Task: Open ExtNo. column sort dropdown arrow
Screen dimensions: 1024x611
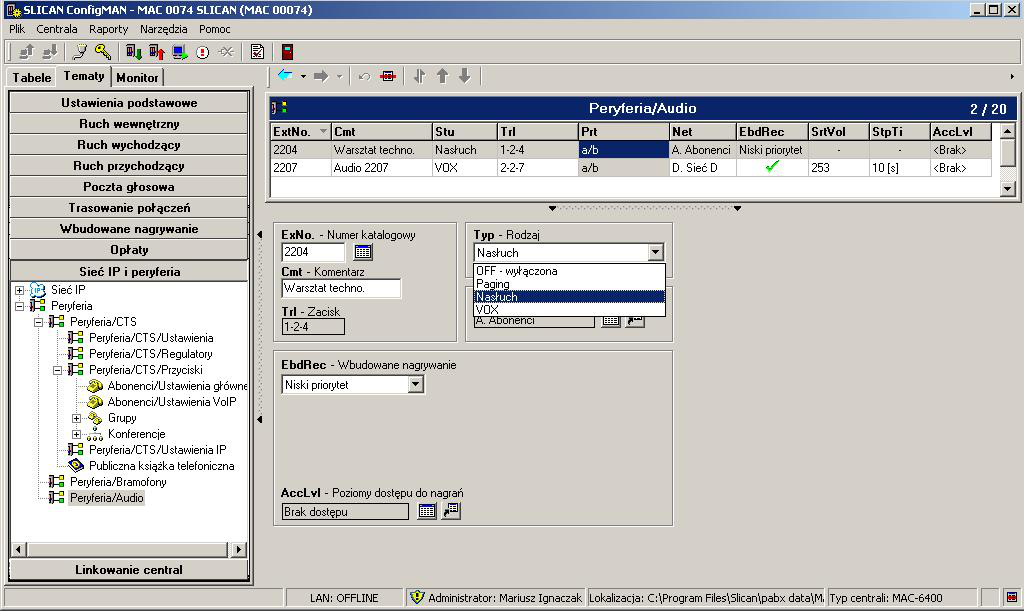Action: [323, 131]
